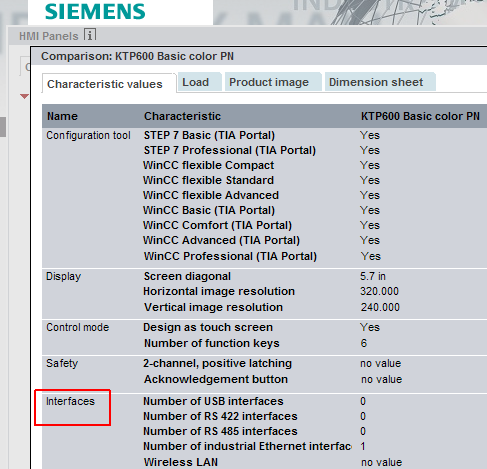Select Horizontal image resolution characteristic

tap(219, 291)
